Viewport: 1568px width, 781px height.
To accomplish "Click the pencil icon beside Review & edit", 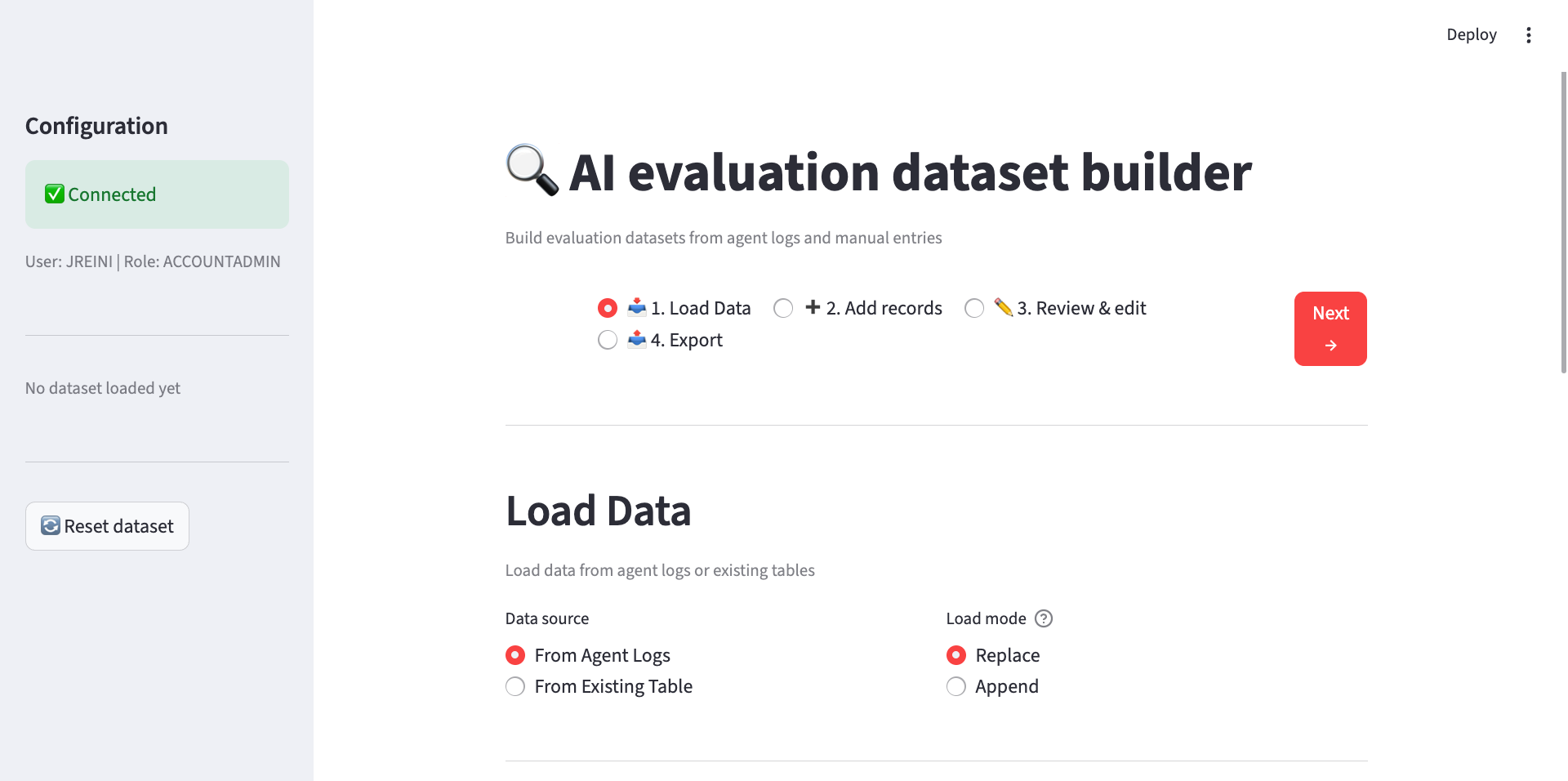I will [1003, 308].
